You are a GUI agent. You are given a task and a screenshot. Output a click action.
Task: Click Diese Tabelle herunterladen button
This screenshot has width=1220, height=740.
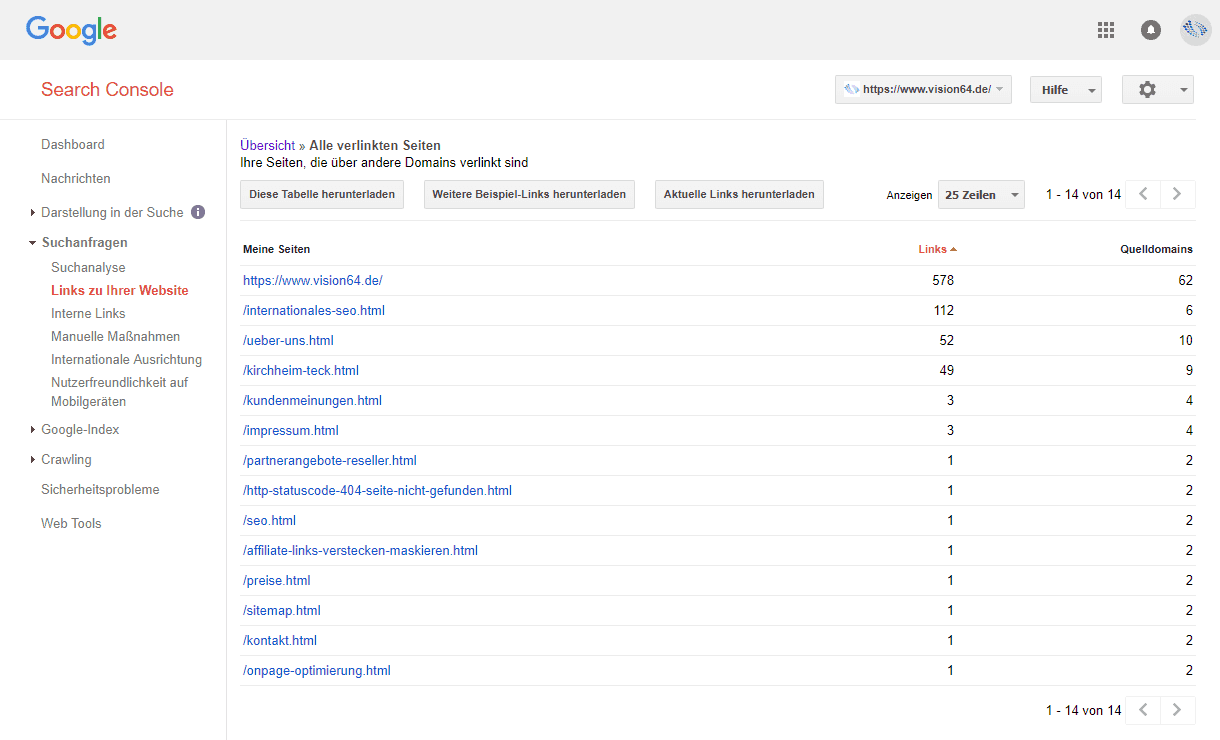[x=322, y=194]
